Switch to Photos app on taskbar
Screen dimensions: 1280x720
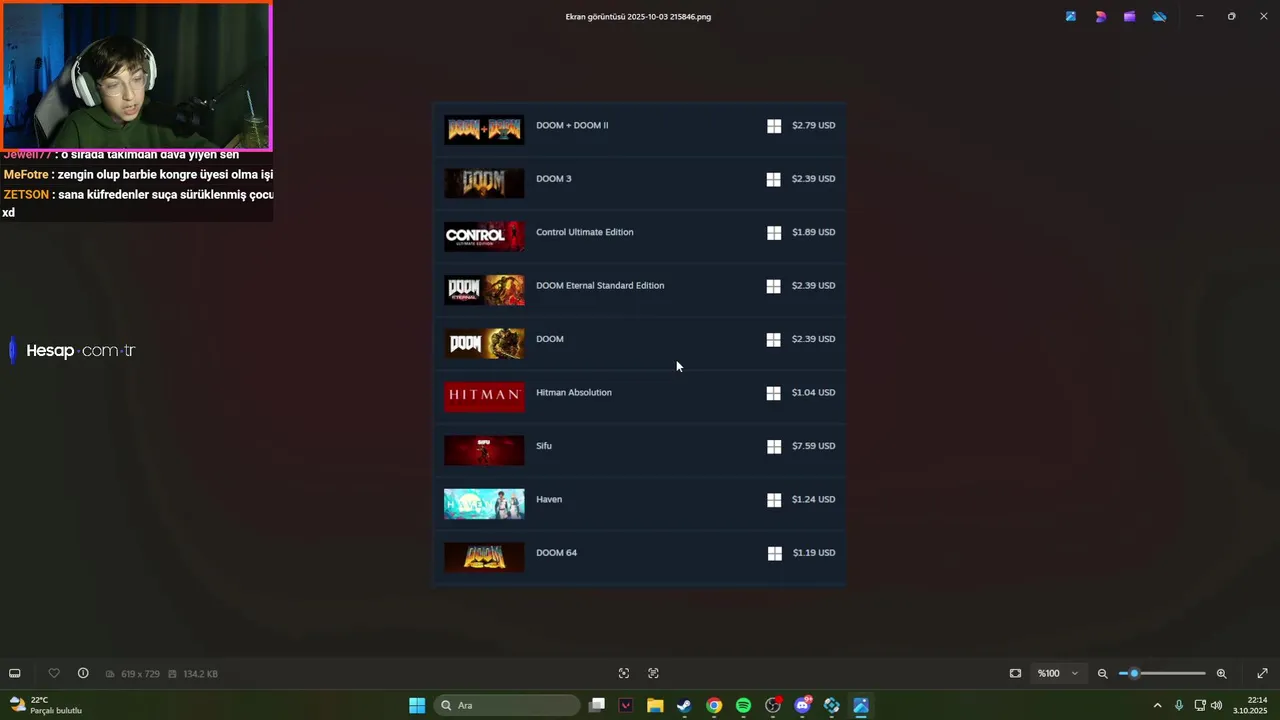[x=861, y=705]
